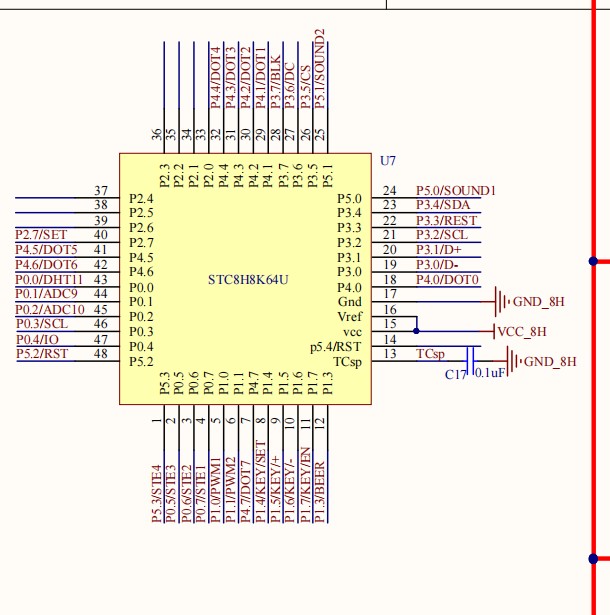Select net label P5.2/RST
610x615 pixels.
(42, 354)
